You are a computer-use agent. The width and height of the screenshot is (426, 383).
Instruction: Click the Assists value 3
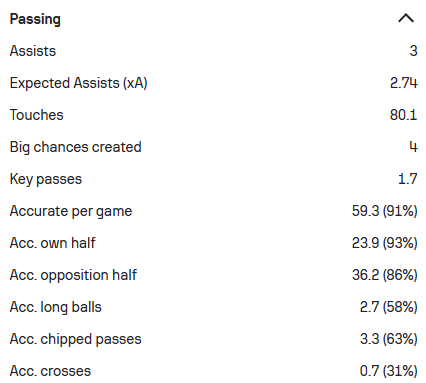coord(413,51)
